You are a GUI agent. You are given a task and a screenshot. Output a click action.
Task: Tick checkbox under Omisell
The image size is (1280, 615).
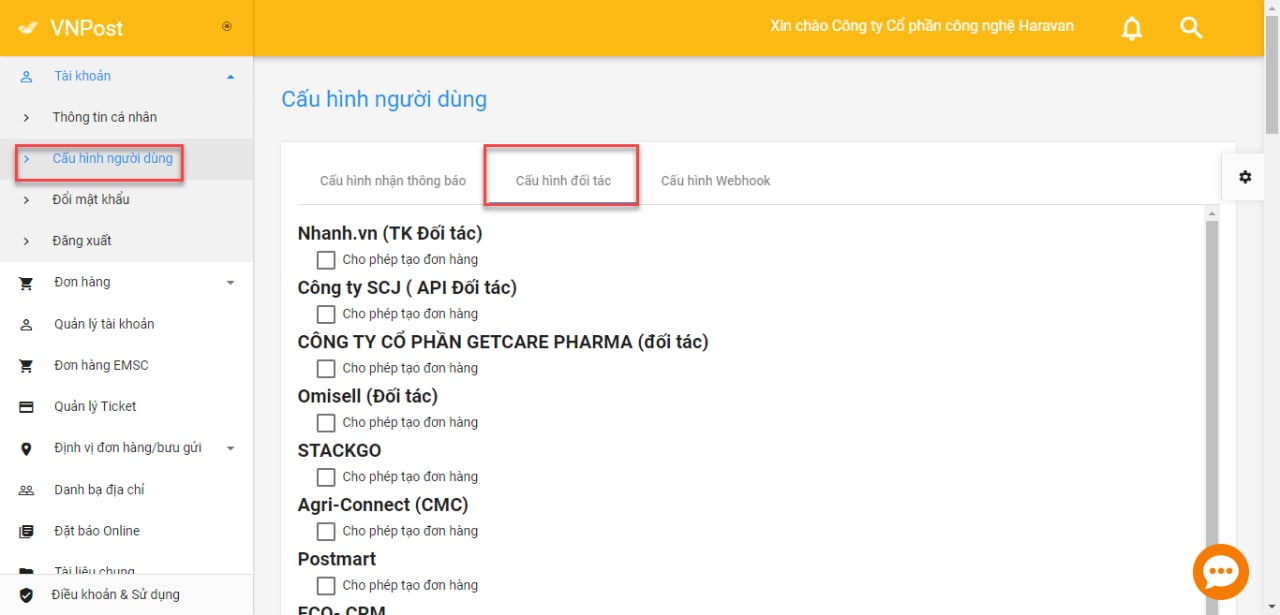click(x=326, y=422)
